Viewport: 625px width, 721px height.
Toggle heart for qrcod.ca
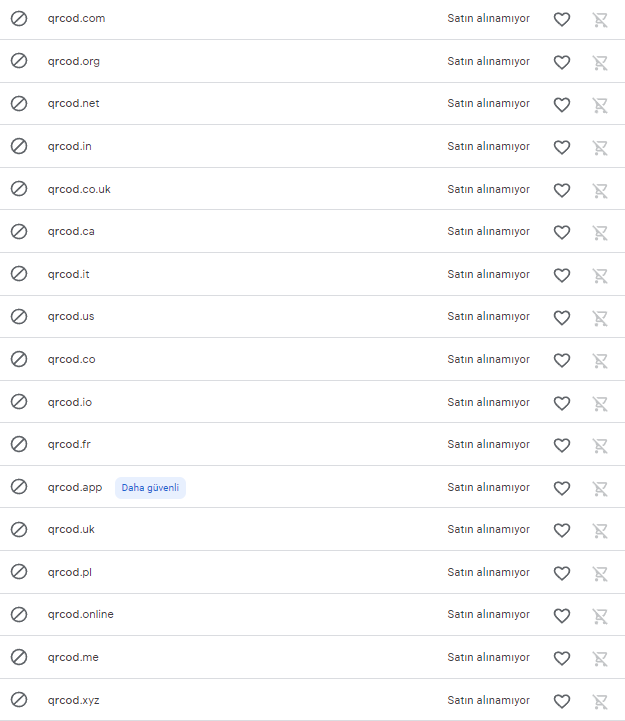click(x=562, y=232)
